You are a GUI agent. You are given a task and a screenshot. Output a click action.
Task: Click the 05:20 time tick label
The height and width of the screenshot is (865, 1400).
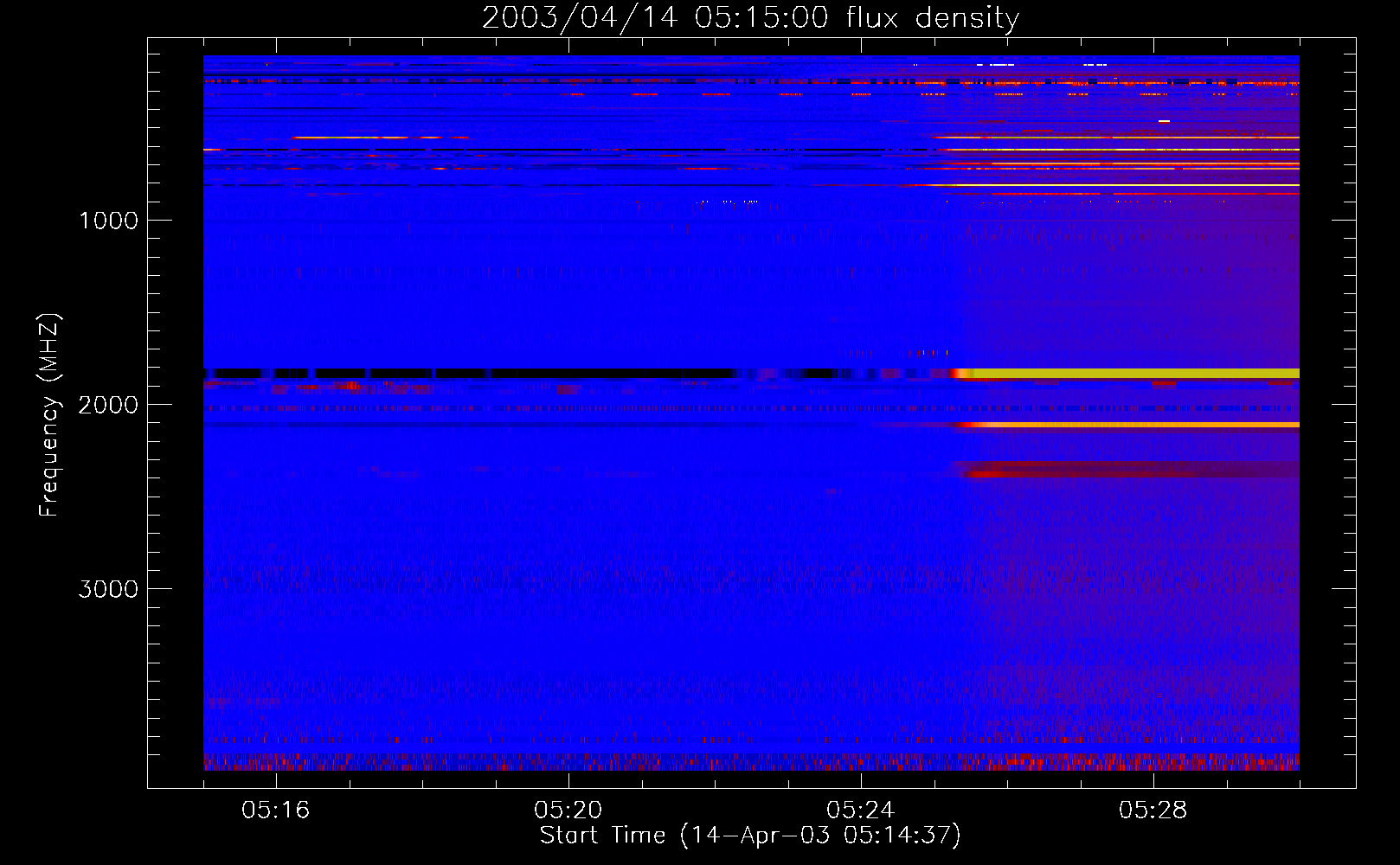(x=568, y=811)
